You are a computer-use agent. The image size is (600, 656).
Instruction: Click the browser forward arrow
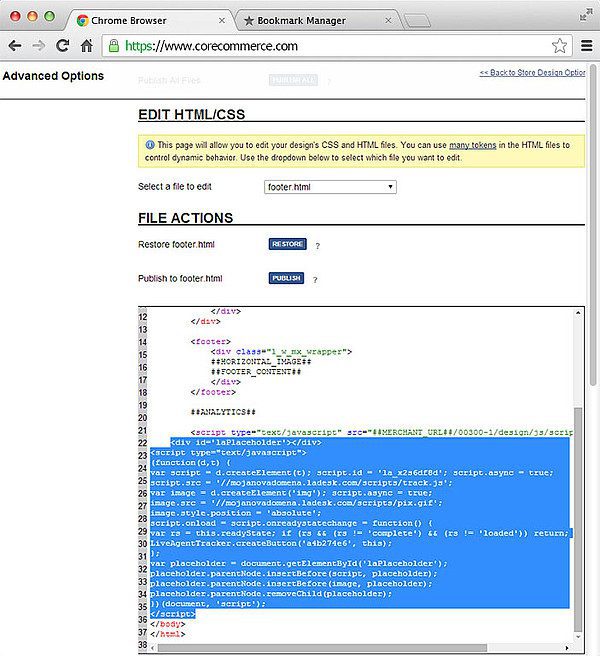pyautogui.click(x=39, y=46)
